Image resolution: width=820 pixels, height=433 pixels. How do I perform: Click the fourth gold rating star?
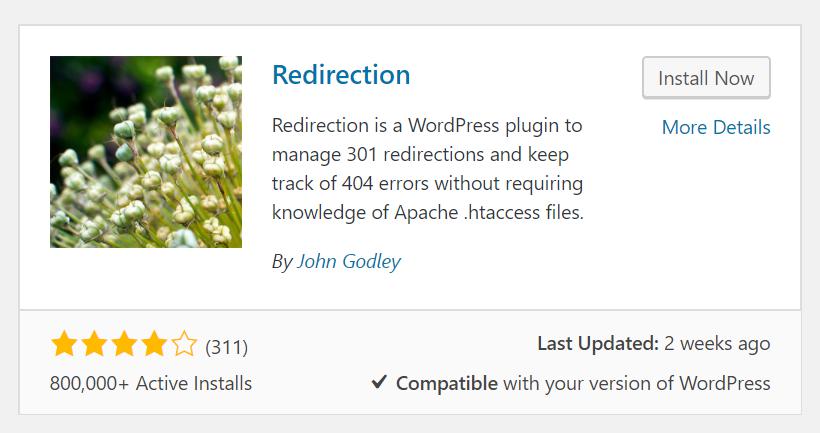pyautogui.click(x=154, y=344)
